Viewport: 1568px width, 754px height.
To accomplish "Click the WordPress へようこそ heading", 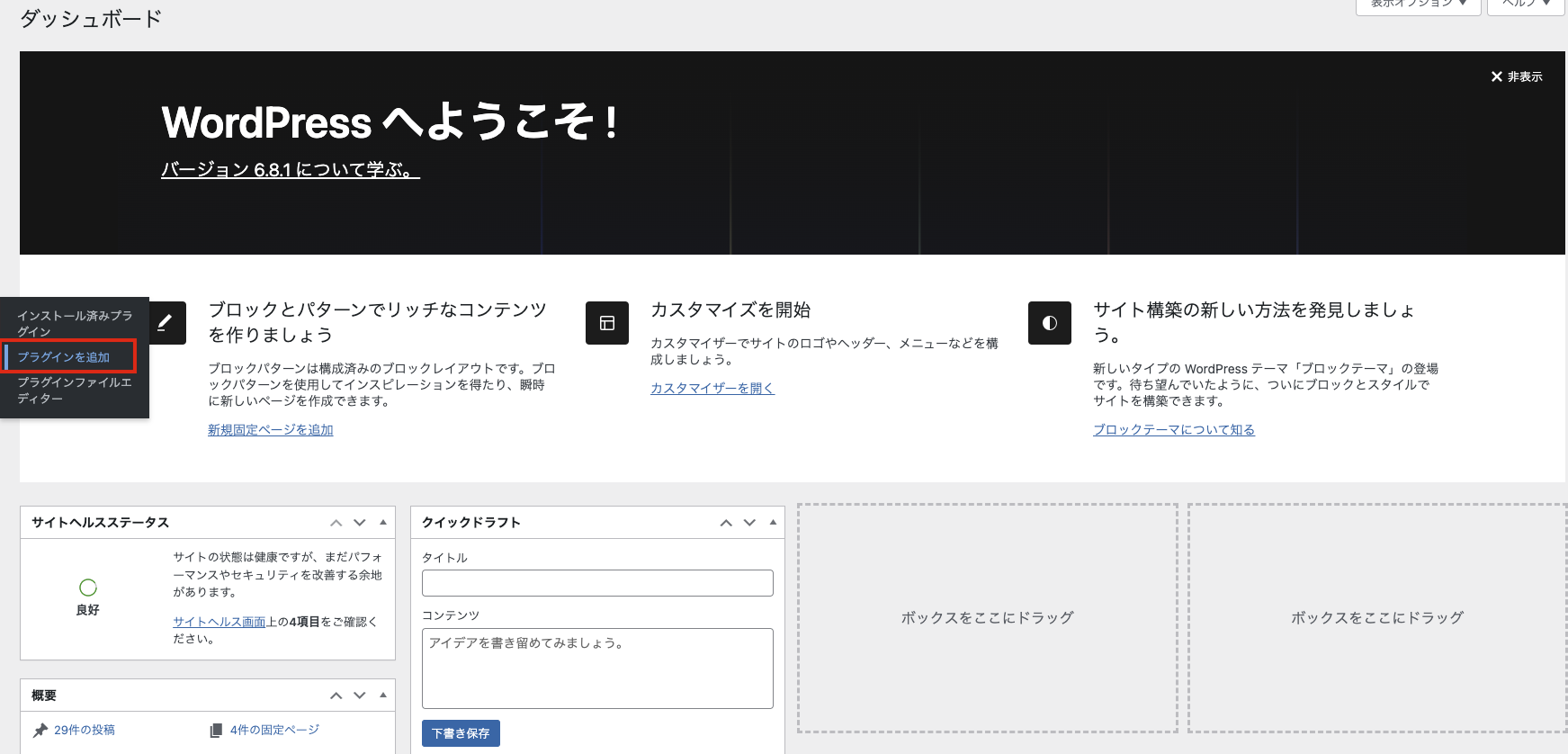I will coord(389,122).
